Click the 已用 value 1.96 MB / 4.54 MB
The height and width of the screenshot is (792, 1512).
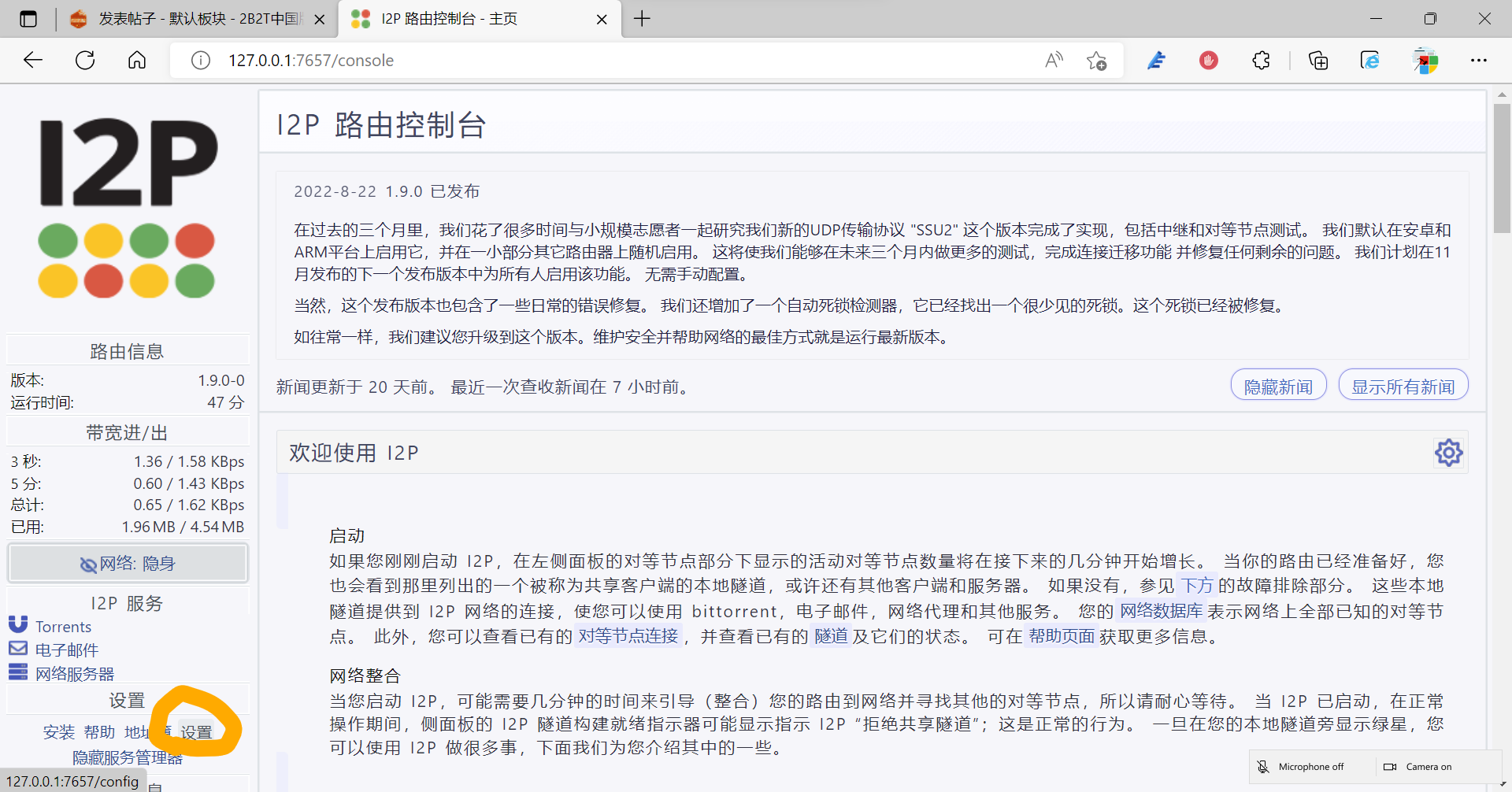point(183,527)
